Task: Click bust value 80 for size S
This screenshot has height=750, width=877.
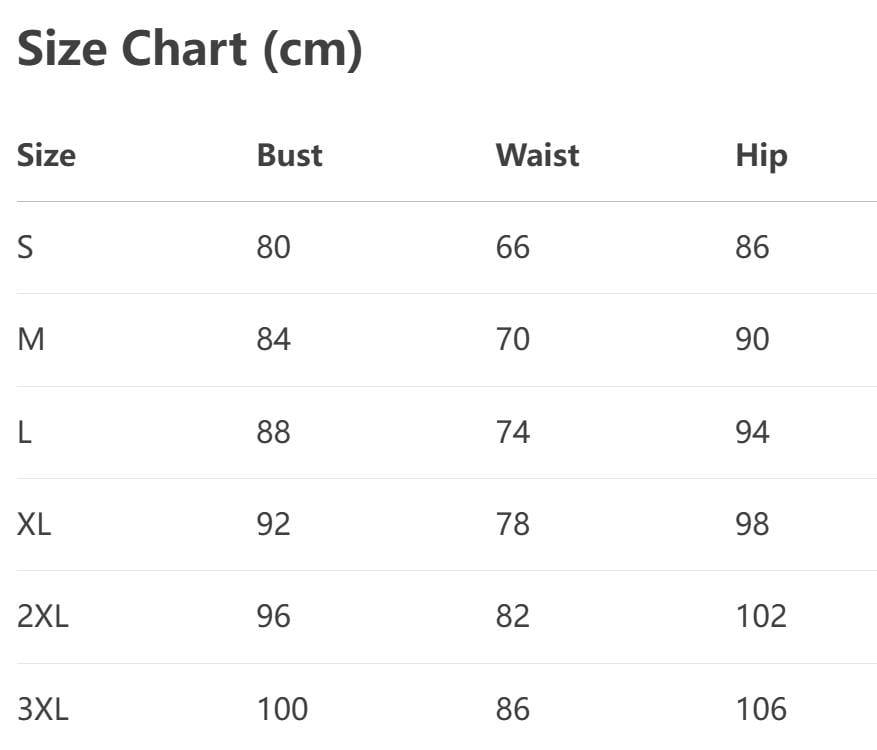Action: pos(273,247)
